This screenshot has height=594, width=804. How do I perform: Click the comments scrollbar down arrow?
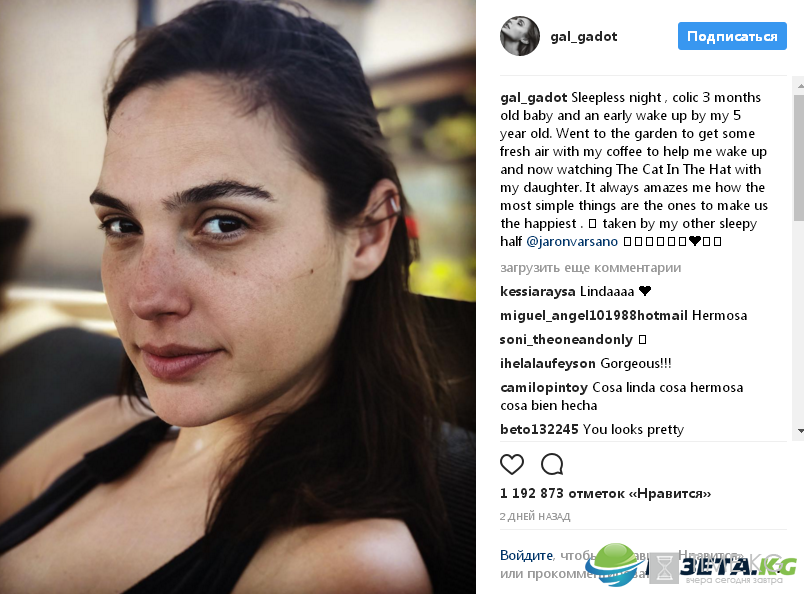tap(800, 431)
